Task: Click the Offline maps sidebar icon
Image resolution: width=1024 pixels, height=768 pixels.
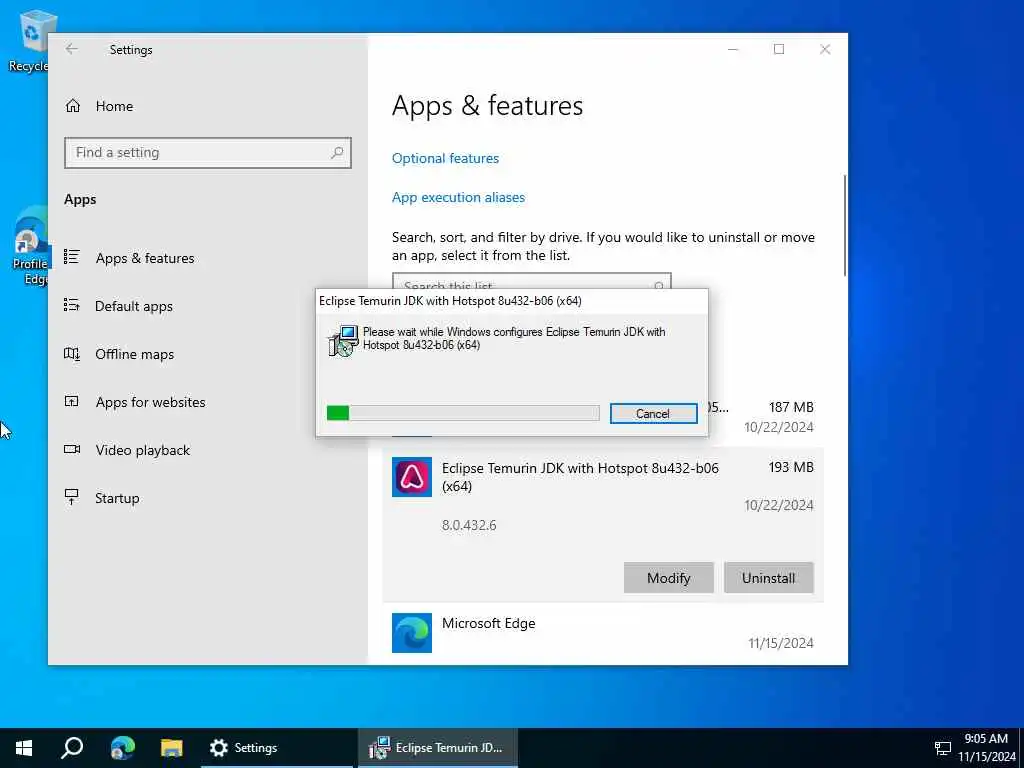Action: pos(72,353)
